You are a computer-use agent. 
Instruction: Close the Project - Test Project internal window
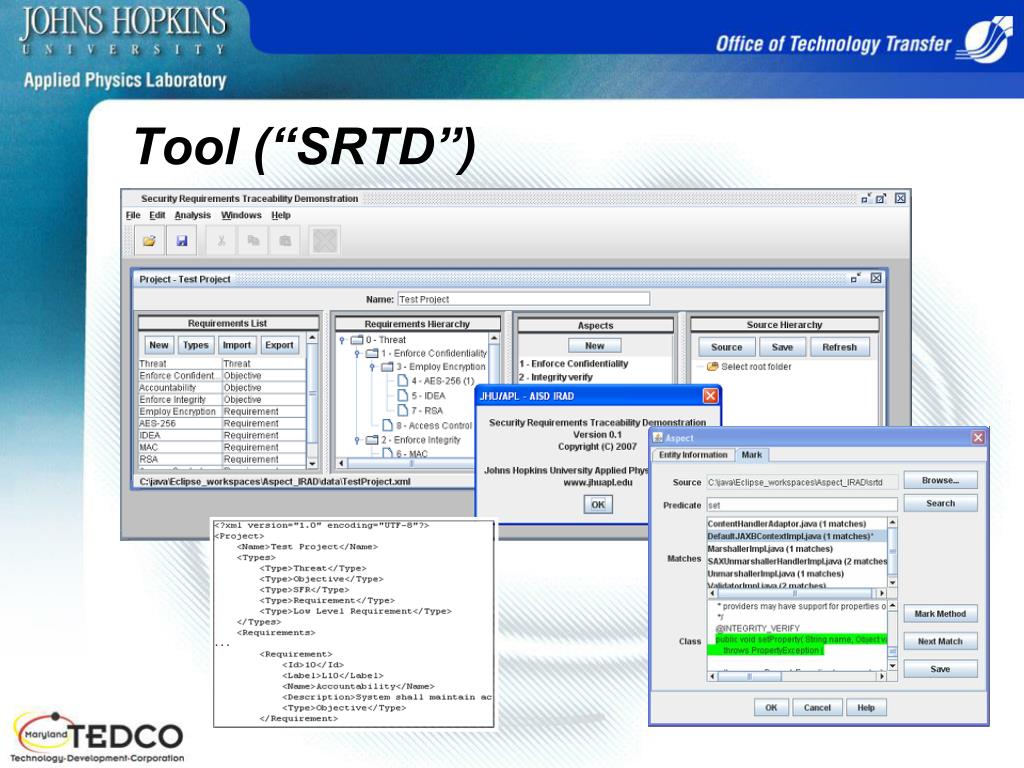(876, 278)
